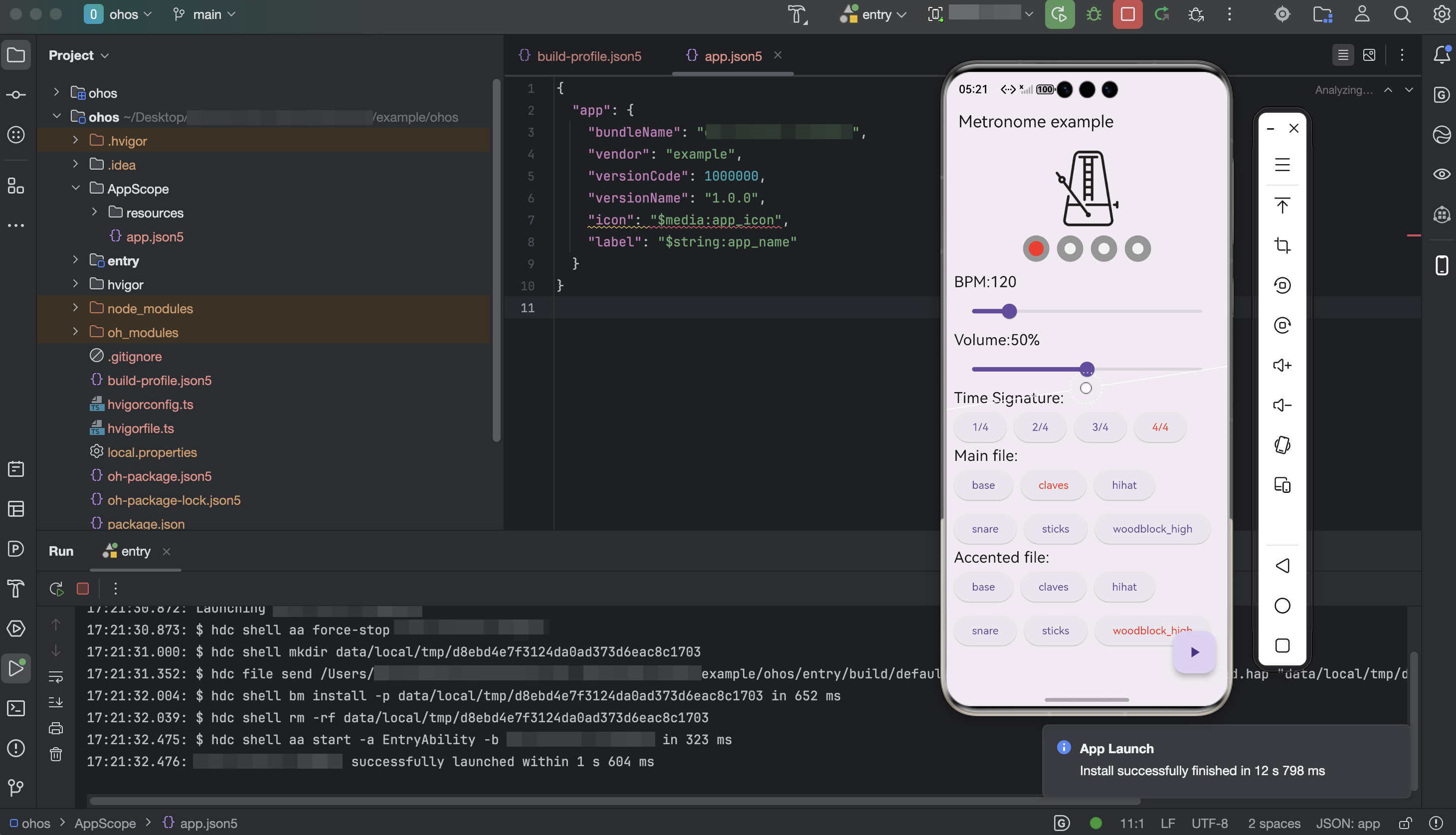Open IDE settings gear icon

tap(1441, 14)
